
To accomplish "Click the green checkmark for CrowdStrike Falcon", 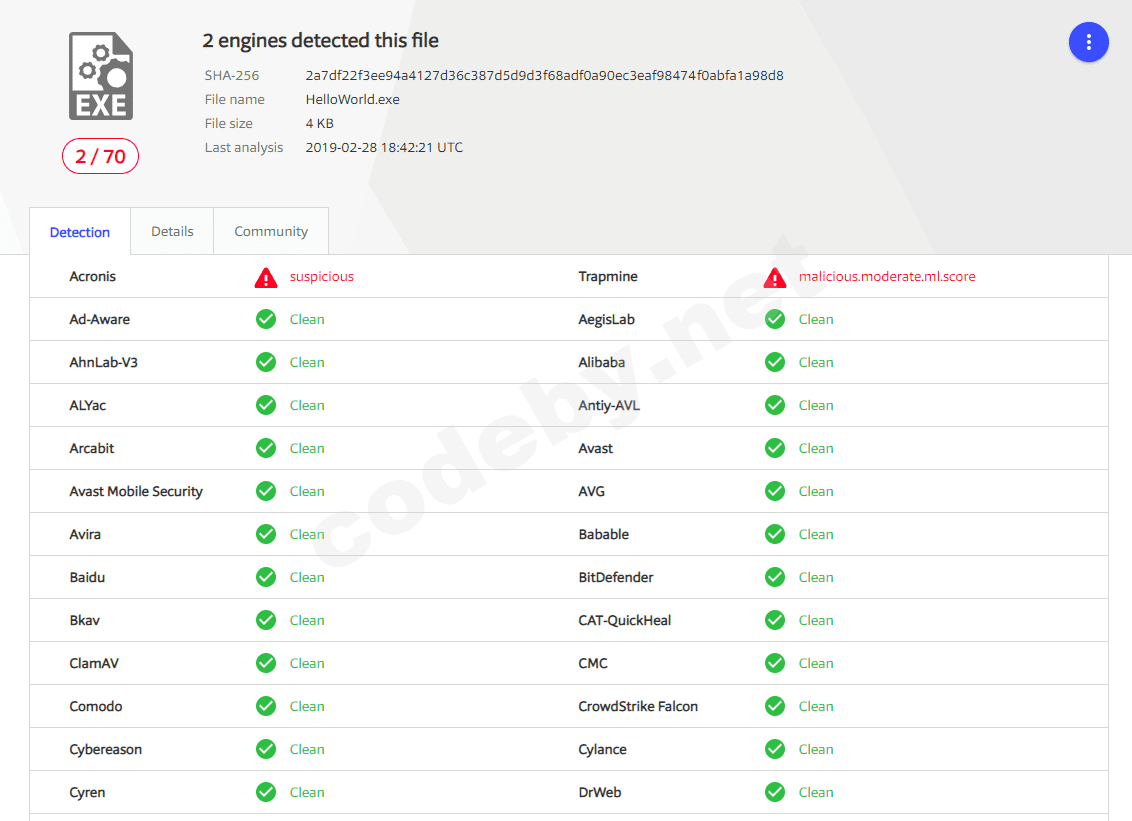I will [x=775, y=707].
